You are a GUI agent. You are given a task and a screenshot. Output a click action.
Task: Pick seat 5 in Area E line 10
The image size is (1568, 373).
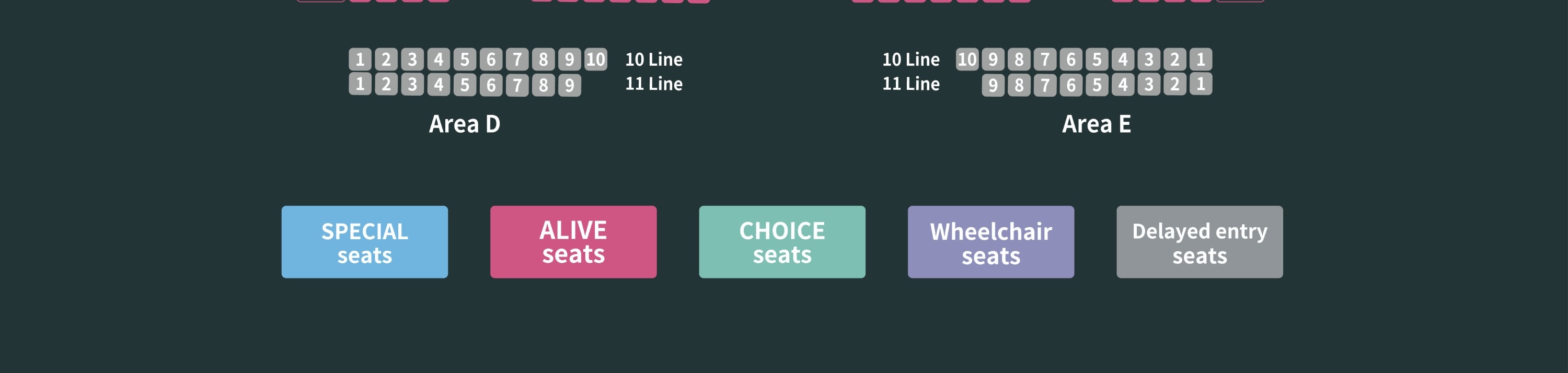coord(1097,59)
